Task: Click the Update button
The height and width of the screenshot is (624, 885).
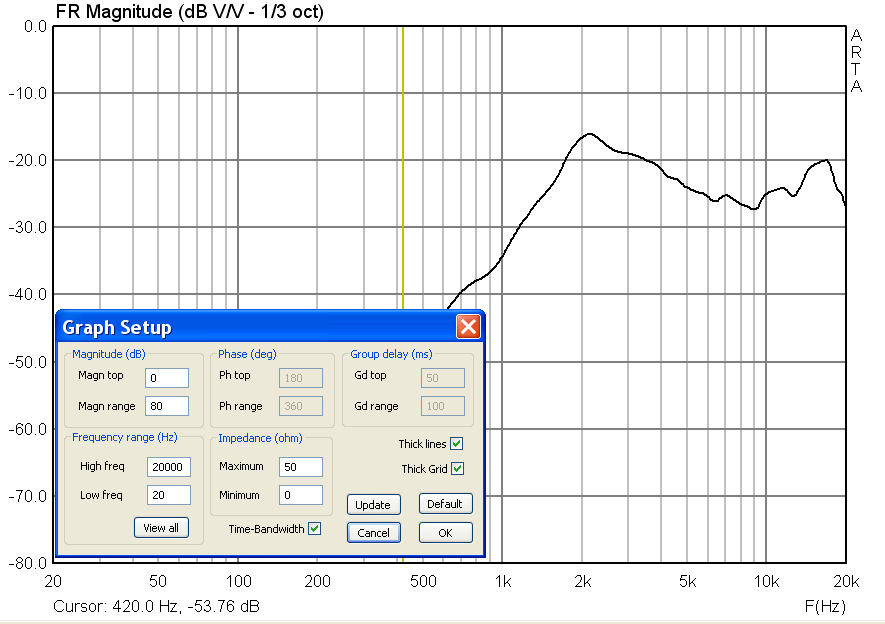Action: (x=374, y=504)
